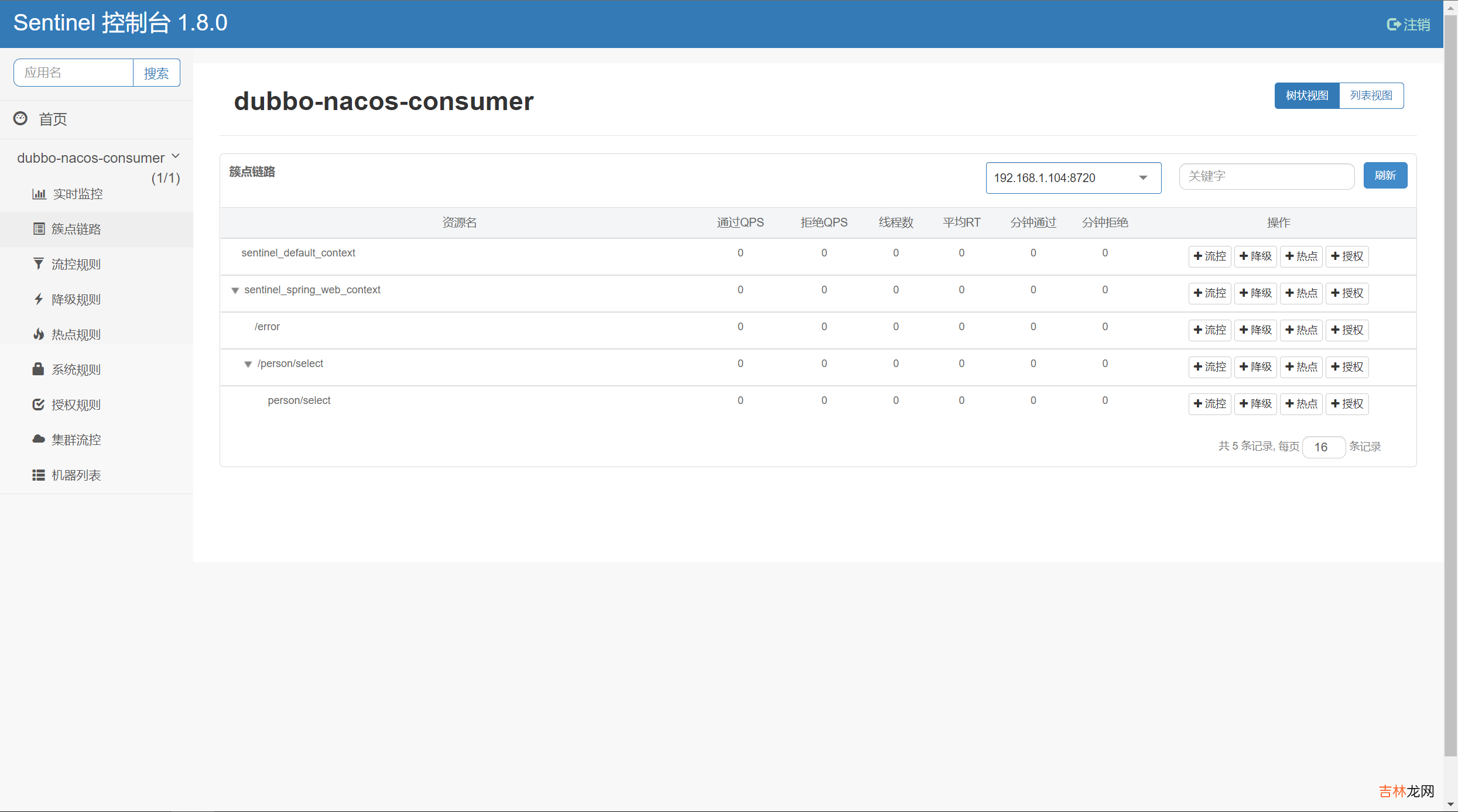Open 流控规则 filter icon

click(x=39, y=264)
